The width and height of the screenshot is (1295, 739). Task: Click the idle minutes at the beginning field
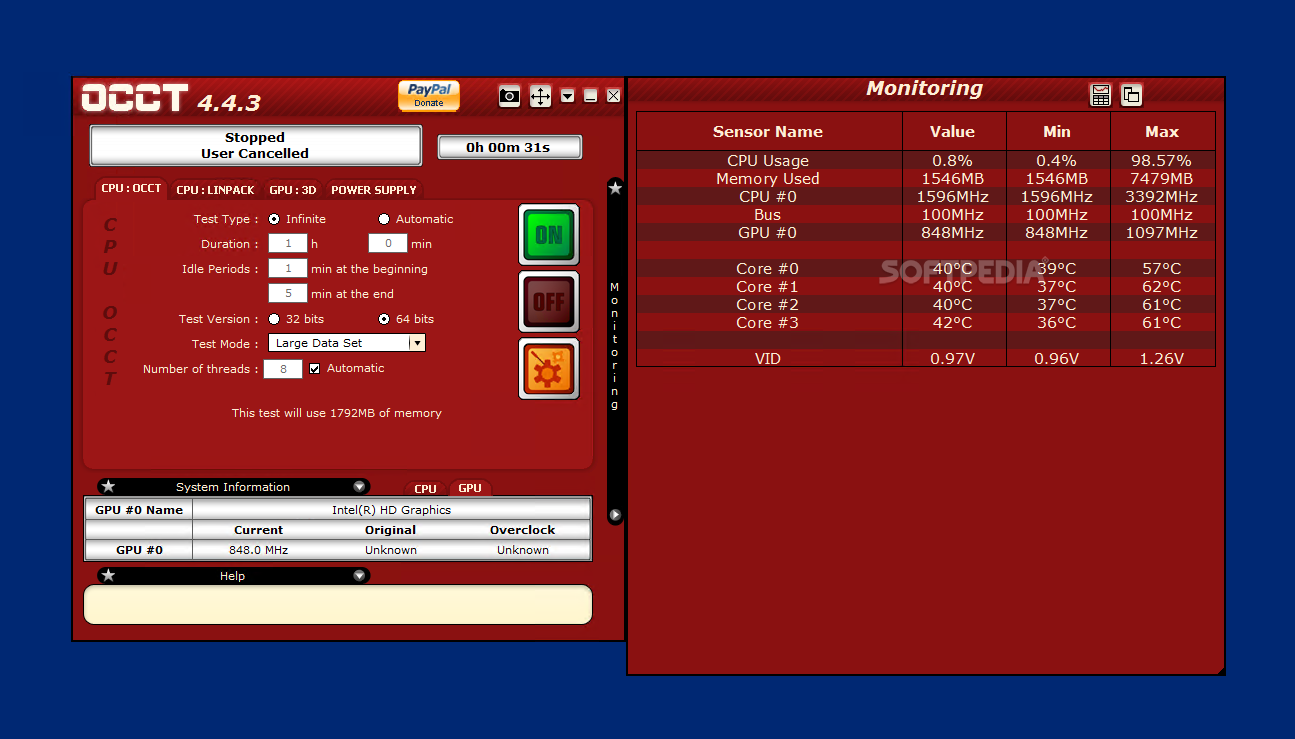pos(288,269)
